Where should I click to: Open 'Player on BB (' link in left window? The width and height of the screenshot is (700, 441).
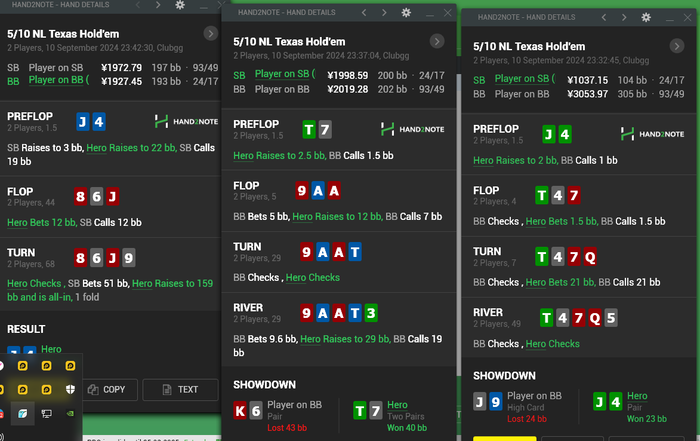pyautogui.click(x=59, y=80)
